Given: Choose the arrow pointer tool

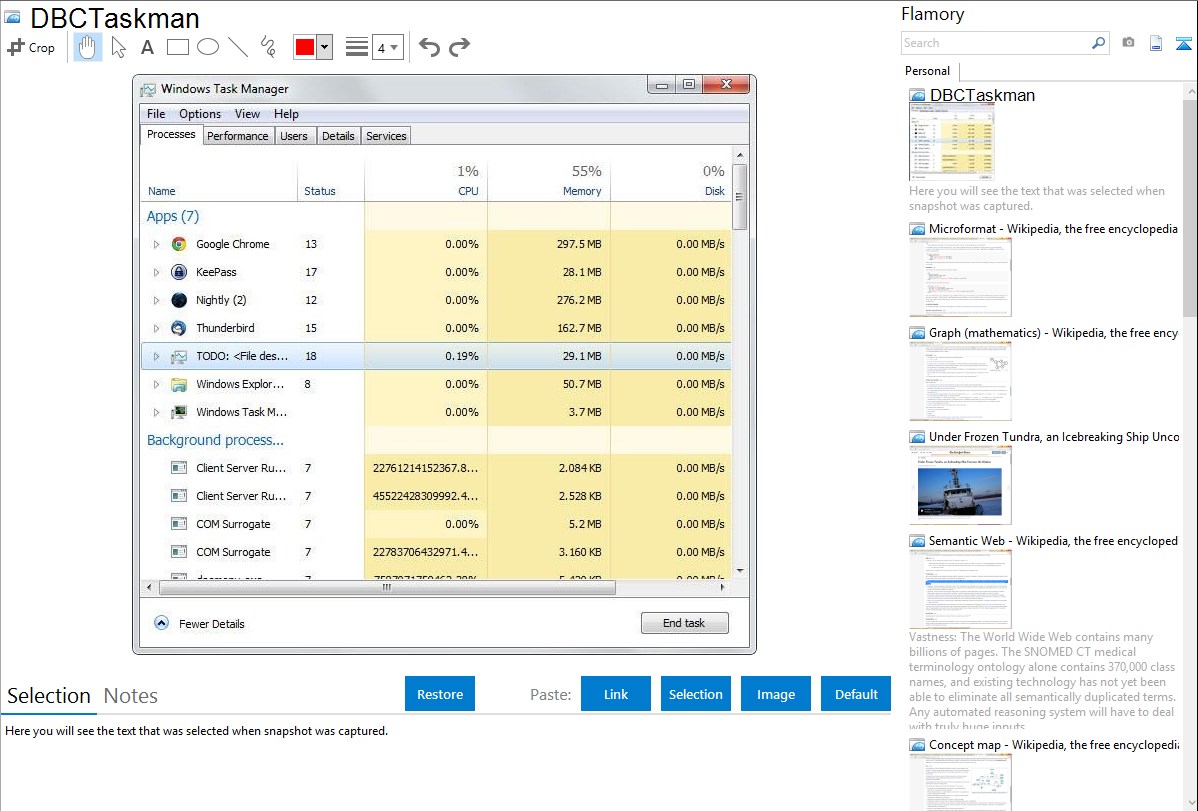Looking at the screenshot, I should point(118,47).
